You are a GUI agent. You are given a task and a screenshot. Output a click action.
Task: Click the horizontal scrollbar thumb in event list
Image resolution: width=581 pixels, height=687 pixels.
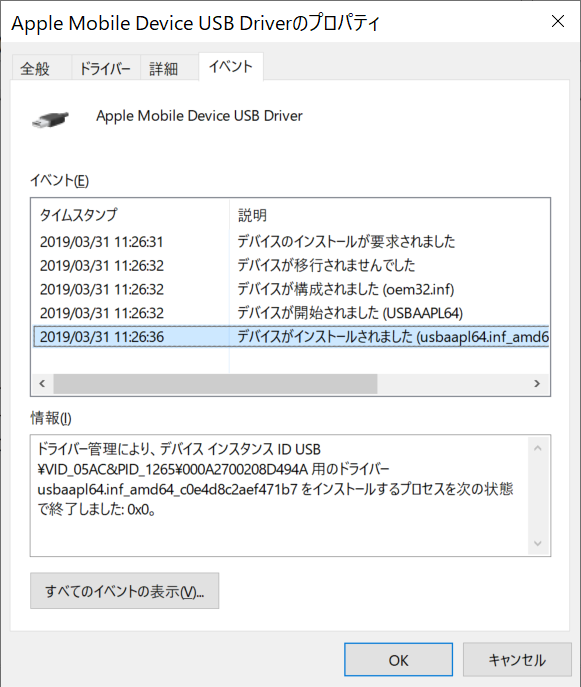[x=215, y=384]
